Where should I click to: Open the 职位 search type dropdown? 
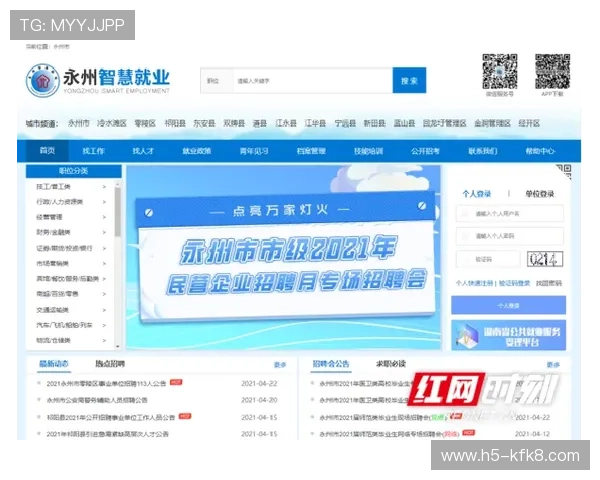click(x=217, y=81)
